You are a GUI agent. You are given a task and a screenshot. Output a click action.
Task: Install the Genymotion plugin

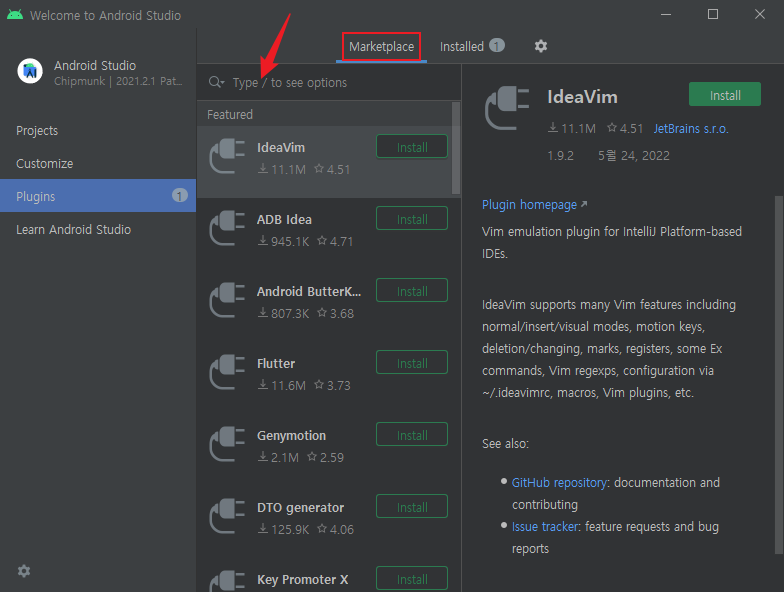tap(412, 434)
